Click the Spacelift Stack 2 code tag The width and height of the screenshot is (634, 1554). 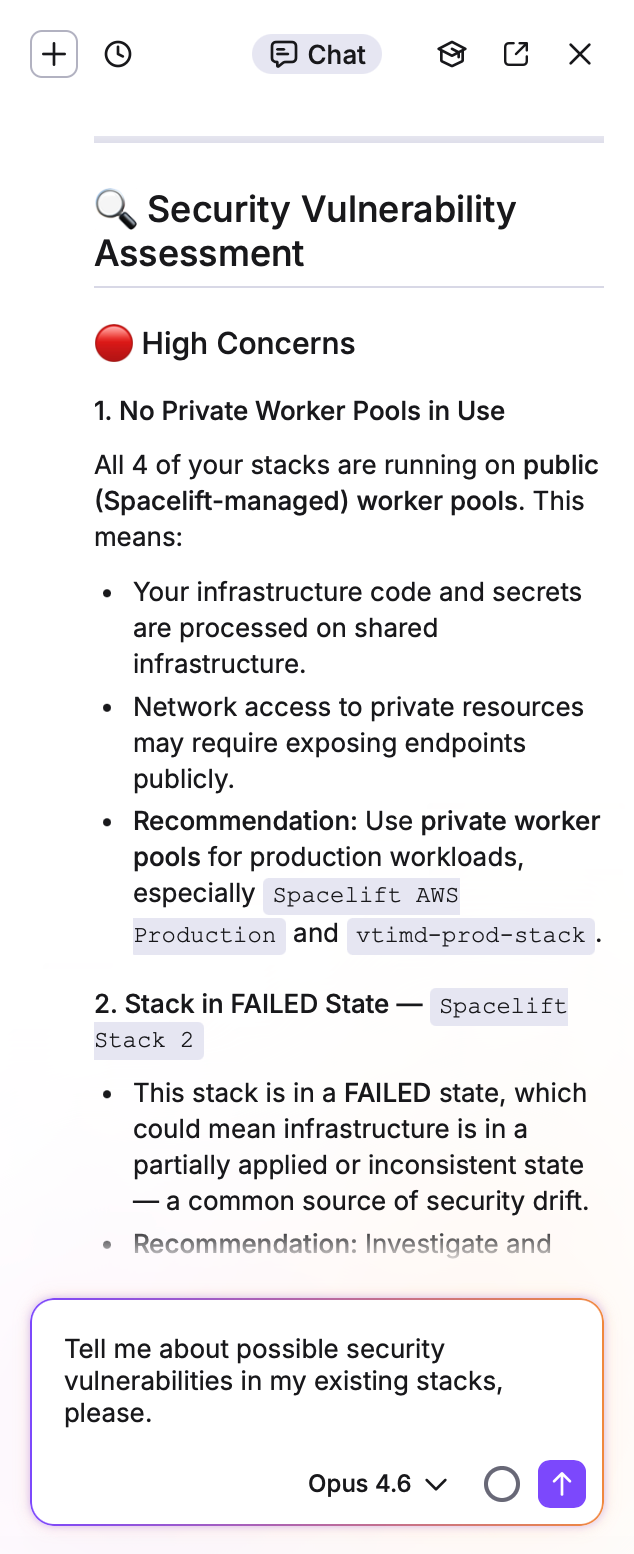(x=331, y=1023)
